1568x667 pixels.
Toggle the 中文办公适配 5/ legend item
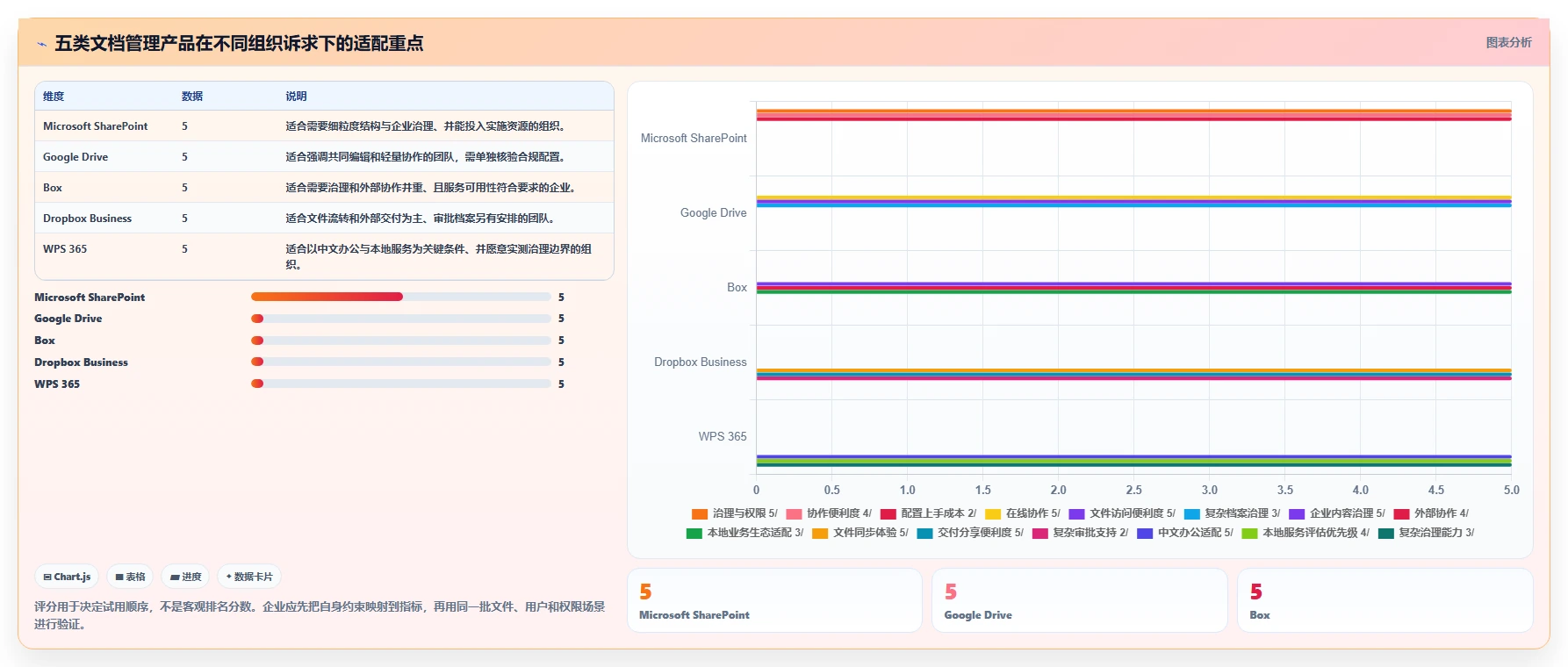point(1185,533)
